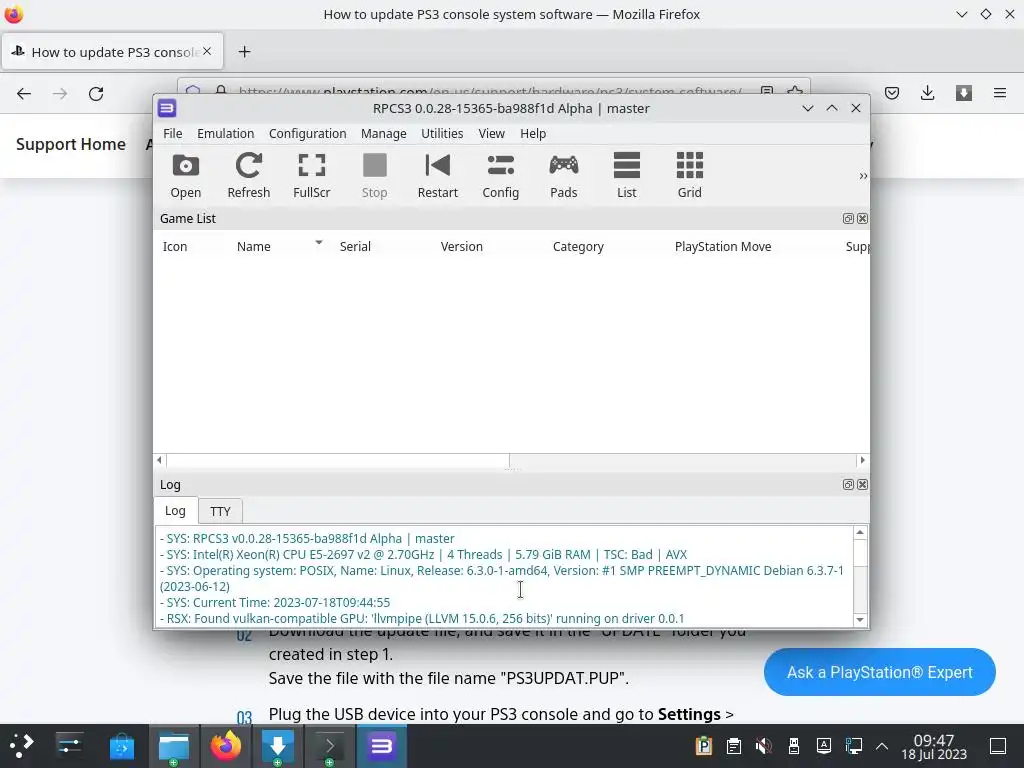1024x768 pixels.
Task: Restart emulation from the toolbar
Action: (438, 175)
